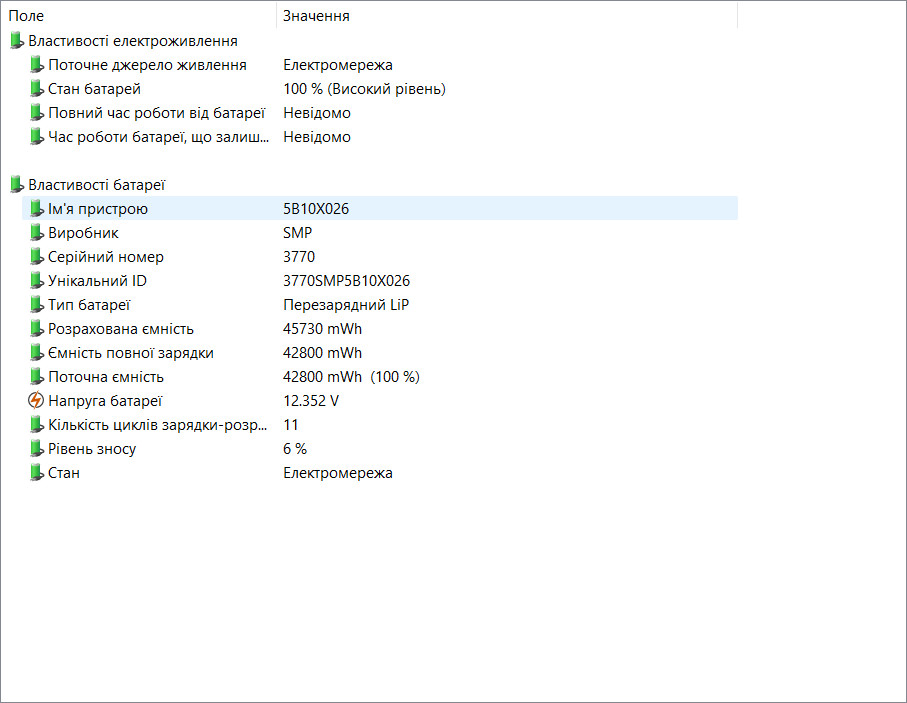
Task: Select the 'Серійний номер' field
Action: pyautogui.click(x=106, y=257)
